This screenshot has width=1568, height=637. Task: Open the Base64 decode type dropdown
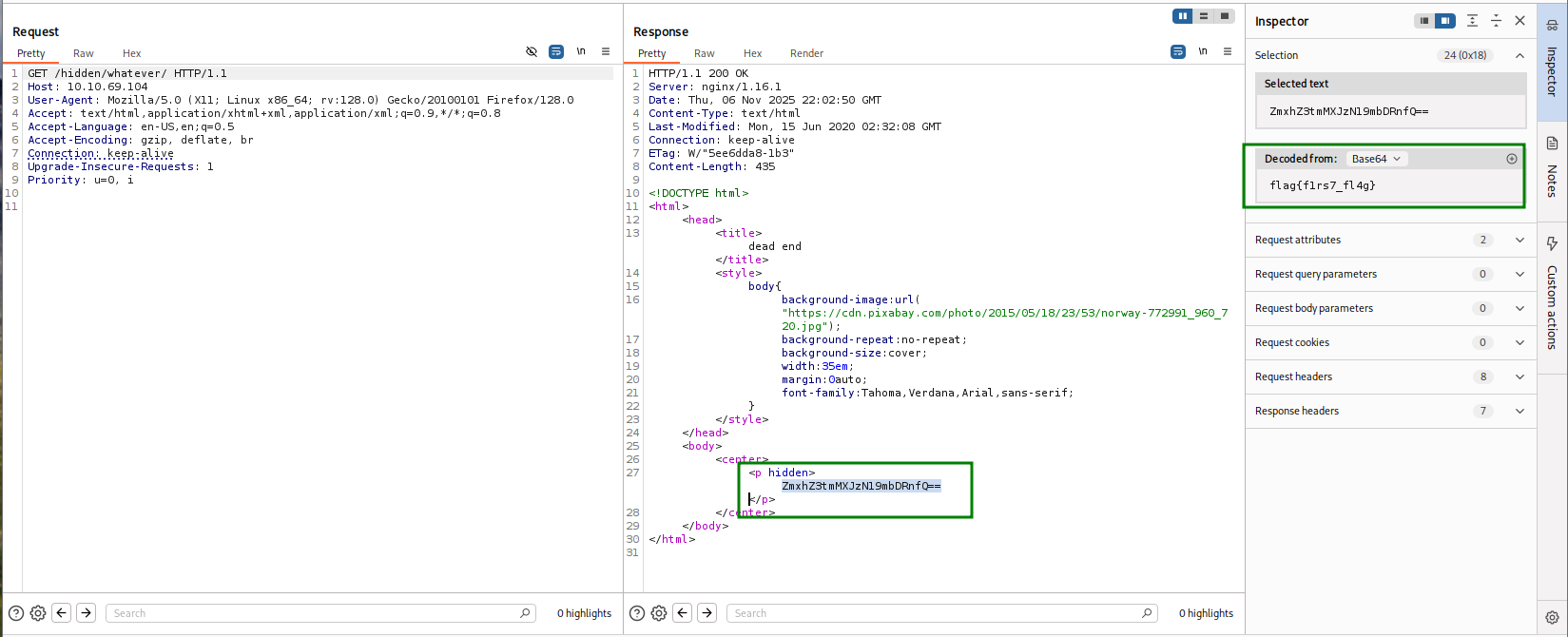point(1376,159)
